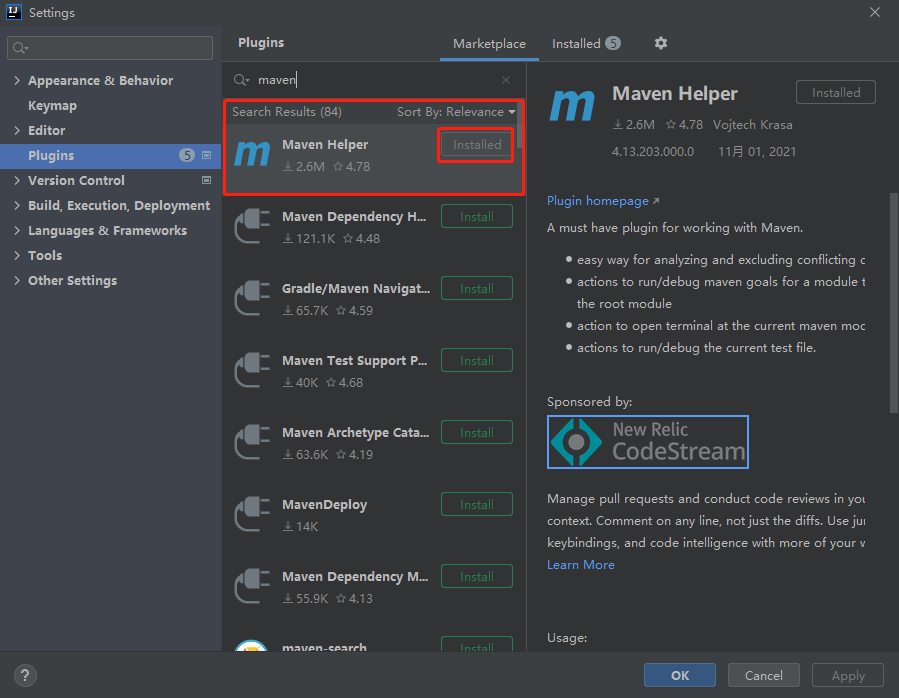
Task: Clear the maven plugin search text
Action: tap(506, 80)
